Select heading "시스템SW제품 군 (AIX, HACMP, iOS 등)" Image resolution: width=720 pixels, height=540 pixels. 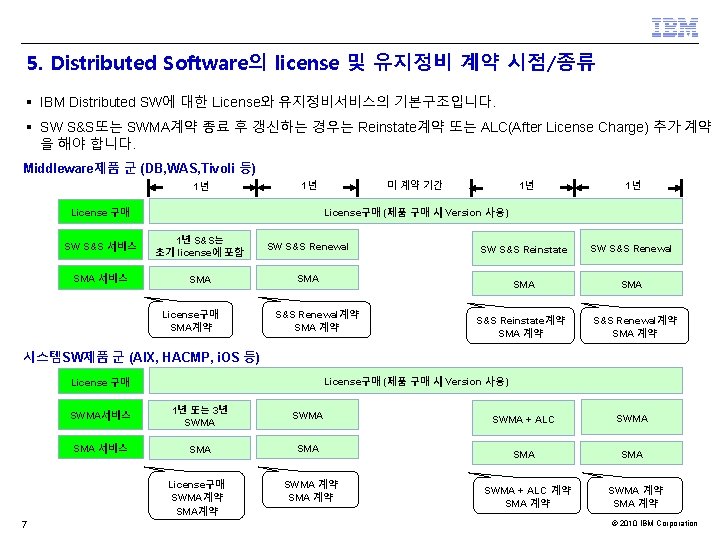click(141, 357)
